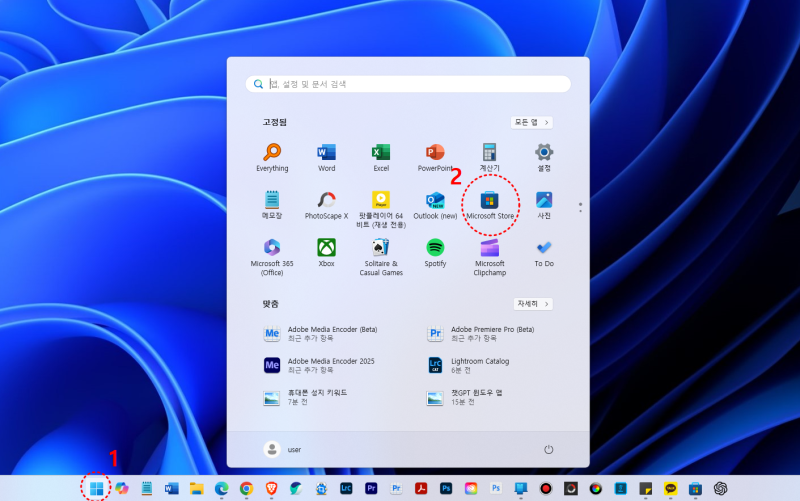Click the 모든 앱 all apps button

[532, 122]
